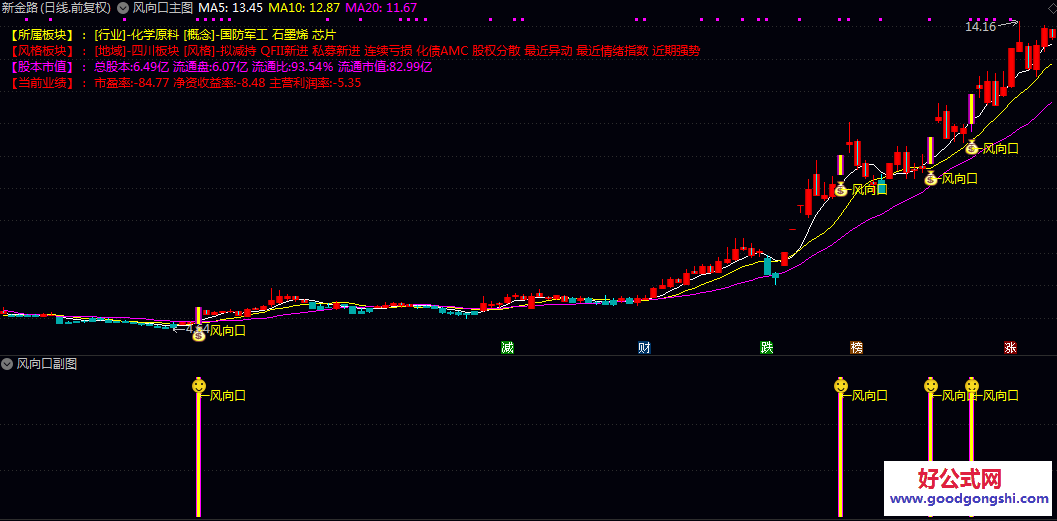The width and height of the screenshot is (1057, 521).
Task: Click the 四川板块 region text
Action: tap(155, 51)
